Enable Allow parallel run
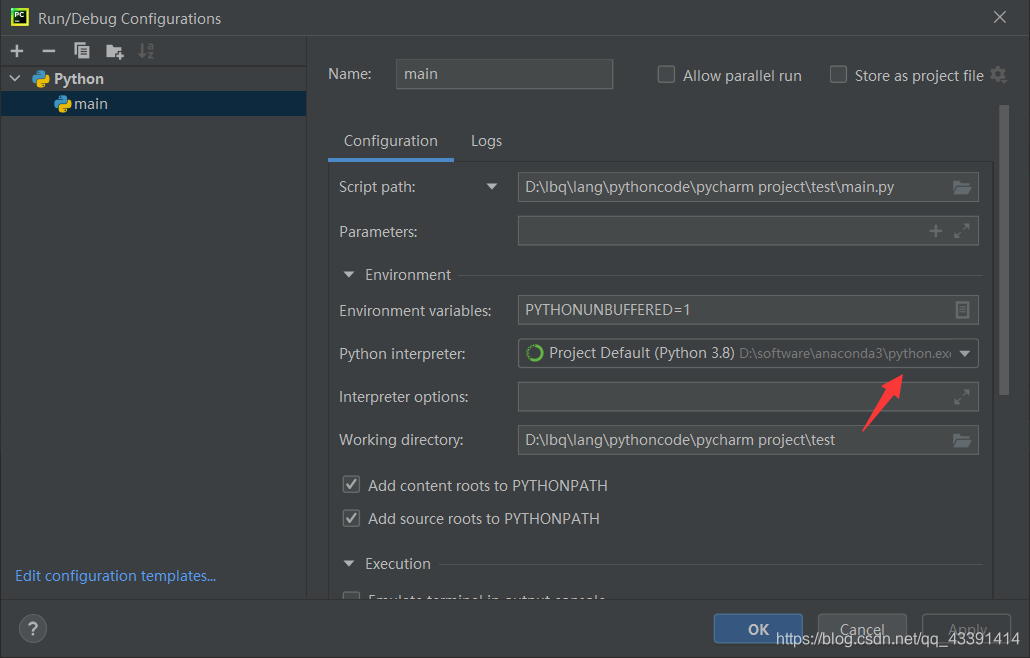Viewport: 1030px width, 658px height. point(666,74)
